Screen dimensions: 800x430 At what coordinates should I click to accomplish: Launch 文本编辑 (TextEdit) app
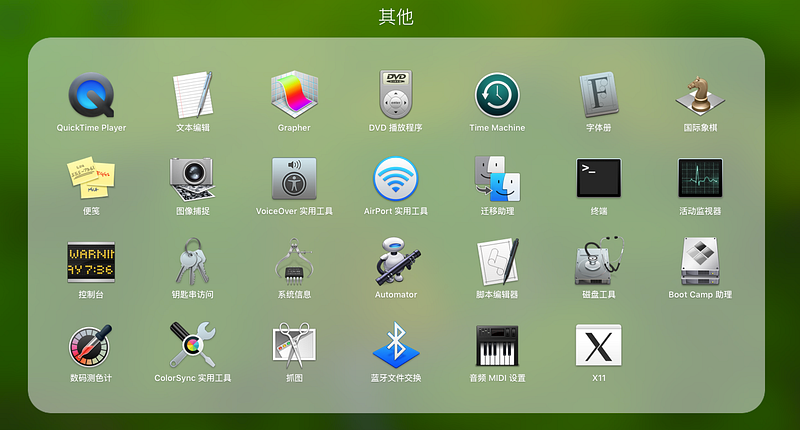(x=193, y=95)
